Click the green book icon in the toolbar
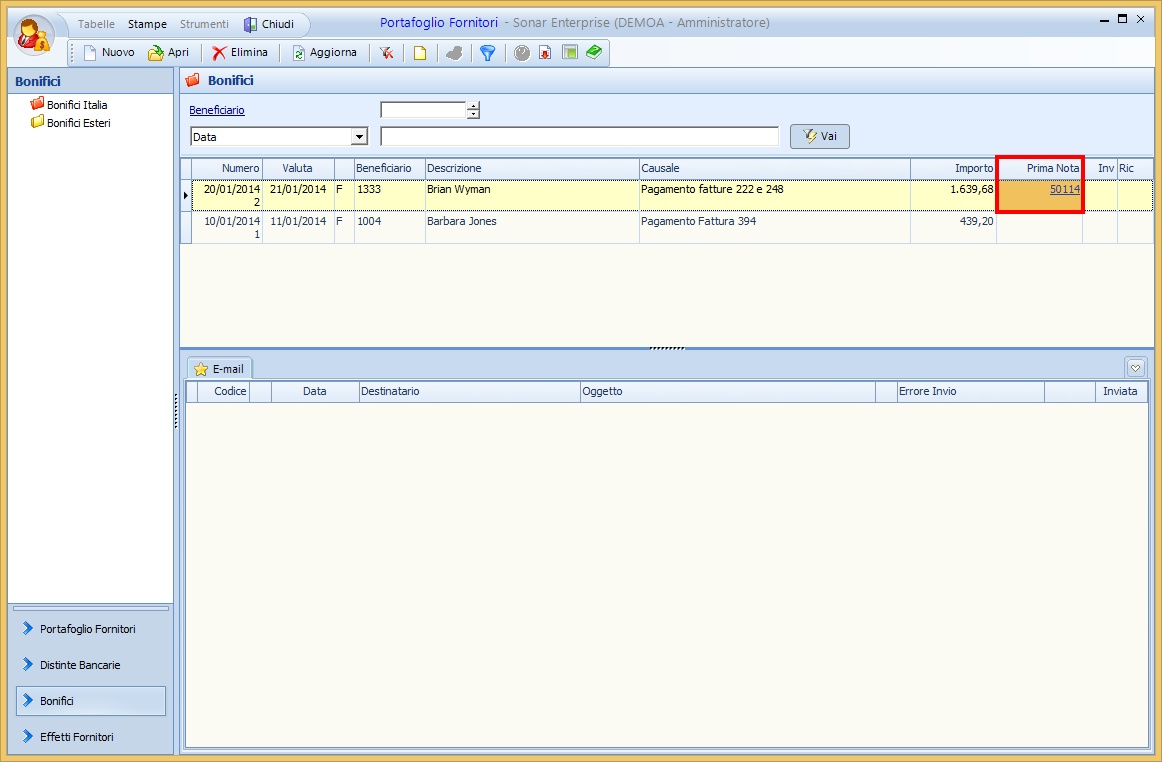 point(594,52)
